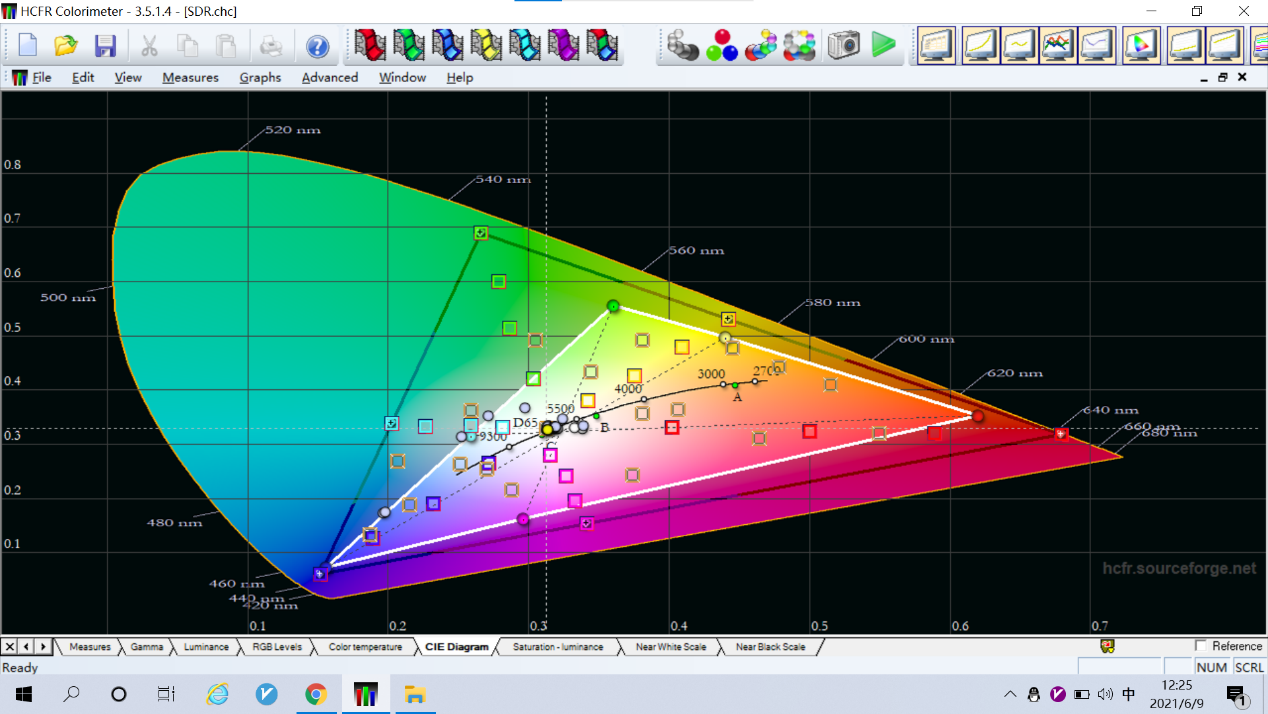Viewport: 1268px width, 714px height.
Task: Open the flat yellow line monitor icon
Action: (x=1186, y=45)
